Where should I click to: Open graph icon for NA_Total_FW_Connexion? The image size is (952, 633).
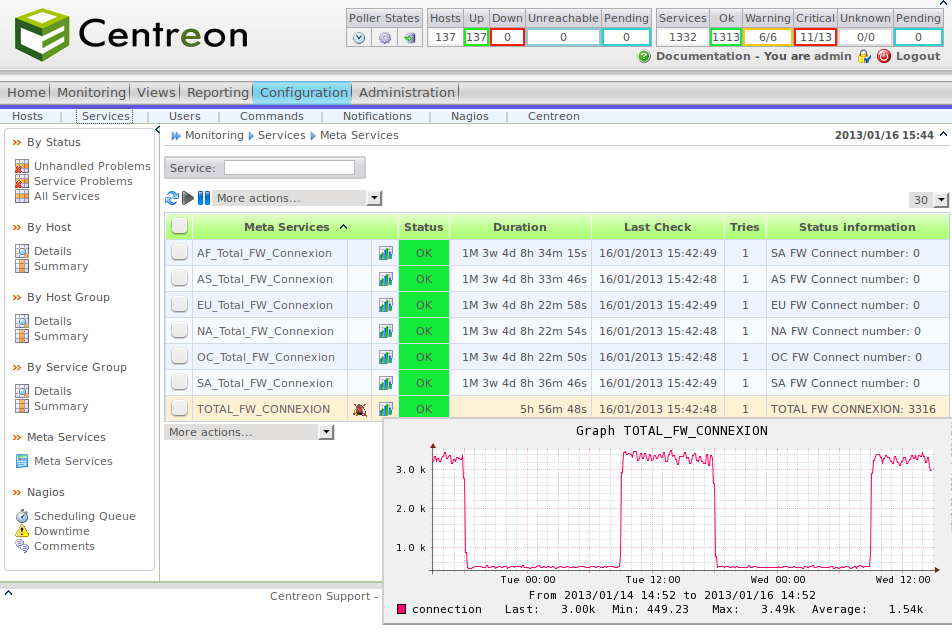[386, 331]
